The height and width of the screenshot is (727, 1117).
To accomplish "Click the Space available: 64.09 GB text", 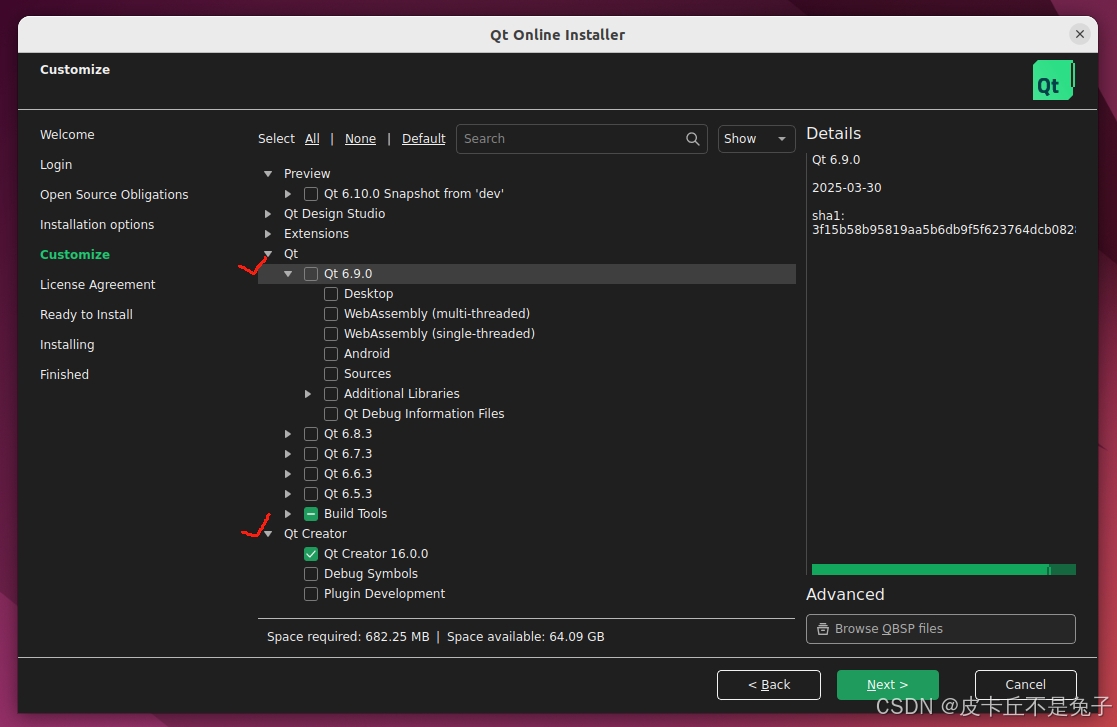I will [526, 637].
